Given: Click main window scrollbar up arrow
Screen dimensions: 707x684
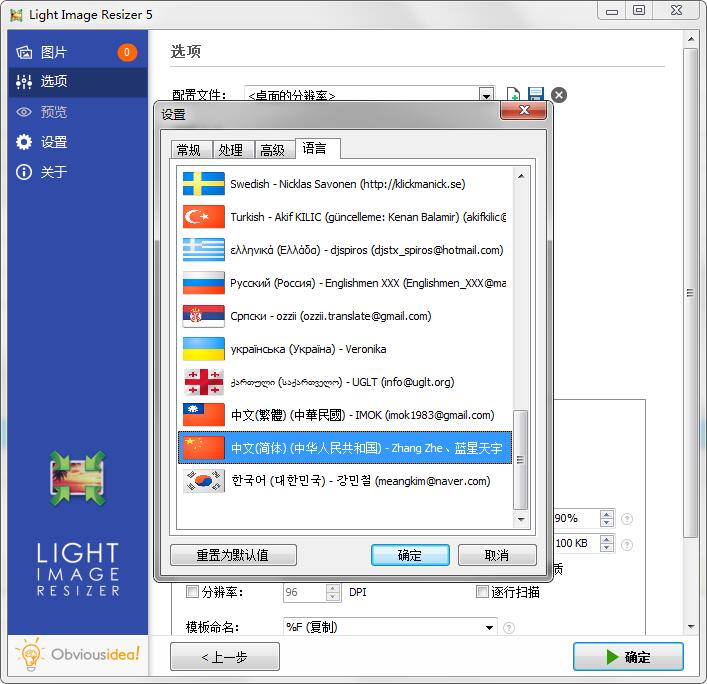Looking at the screenshot, I should (x=691, y=39).
